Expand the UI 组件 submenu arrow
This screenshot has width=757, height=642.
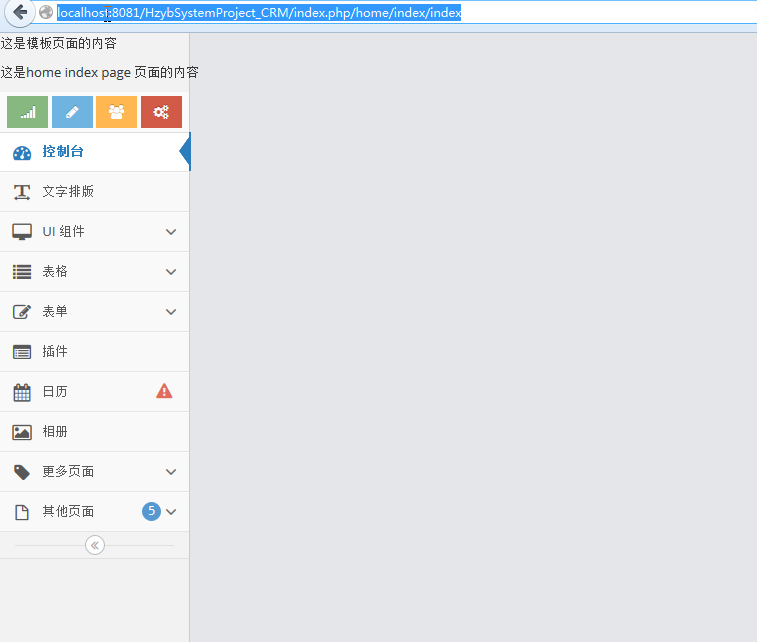171,232
